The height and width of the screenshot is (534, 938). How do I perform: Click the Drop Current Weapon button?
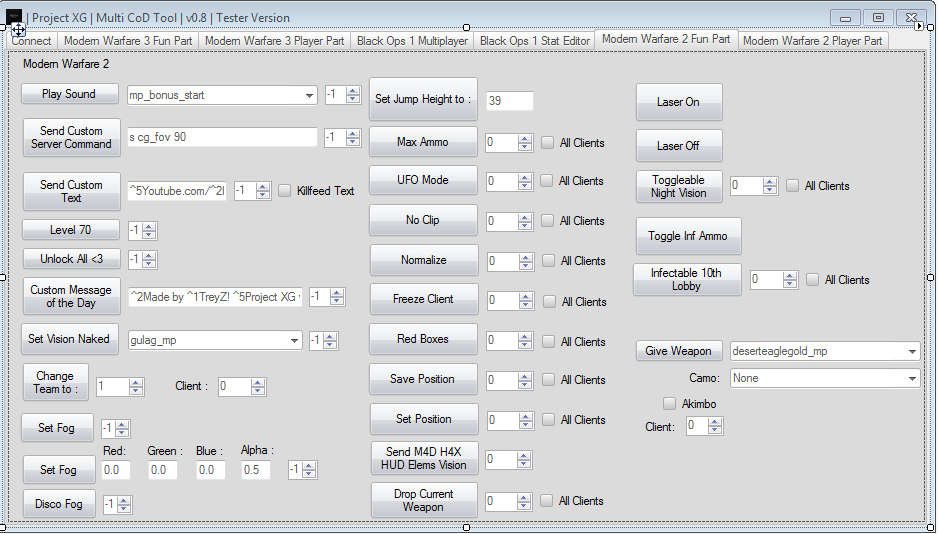pos(424,501)
